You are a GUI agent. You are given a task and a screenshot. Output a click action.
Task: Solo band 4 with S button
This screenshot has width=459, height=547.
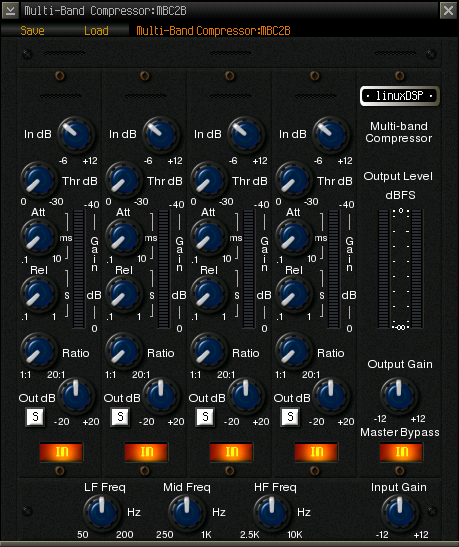tap(290, 417)
